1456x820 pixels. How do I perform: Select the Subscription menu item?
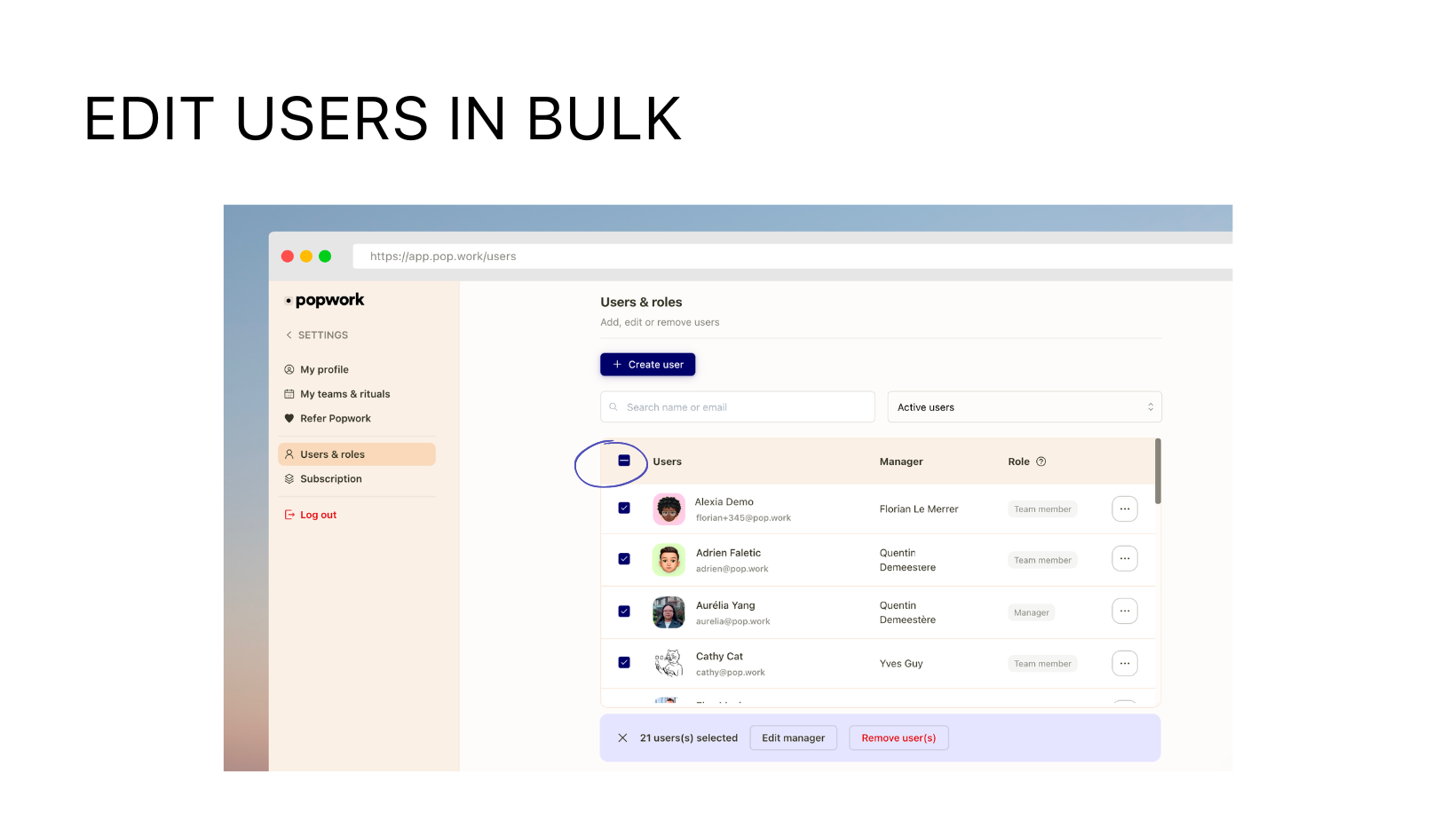(331, 478)
